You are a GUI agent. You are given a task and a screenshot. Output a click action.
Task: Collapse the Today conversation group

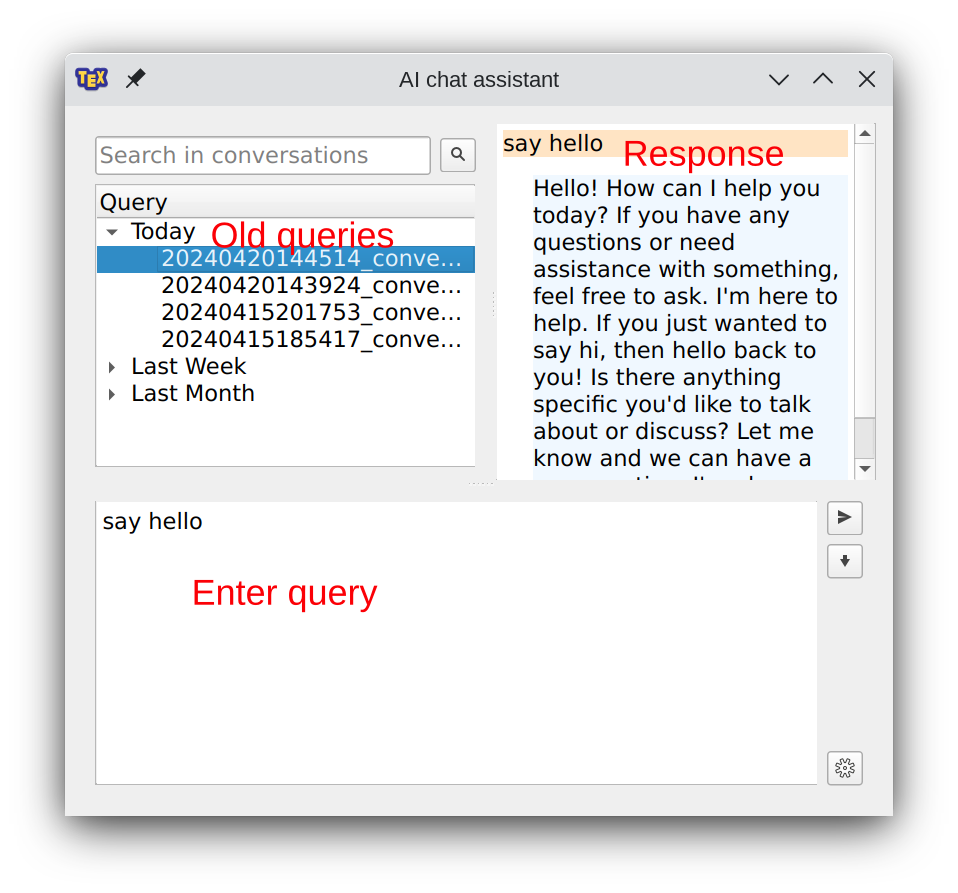112,232
